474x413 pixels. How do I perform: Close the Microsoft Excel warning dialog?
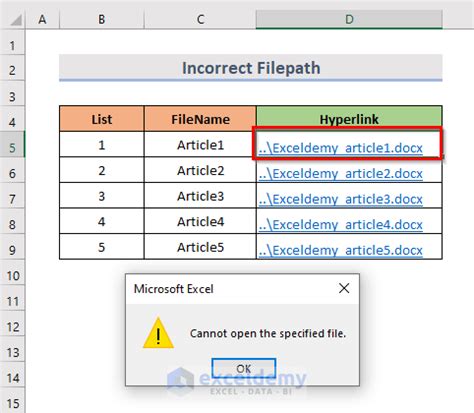(x=344, y=288)
